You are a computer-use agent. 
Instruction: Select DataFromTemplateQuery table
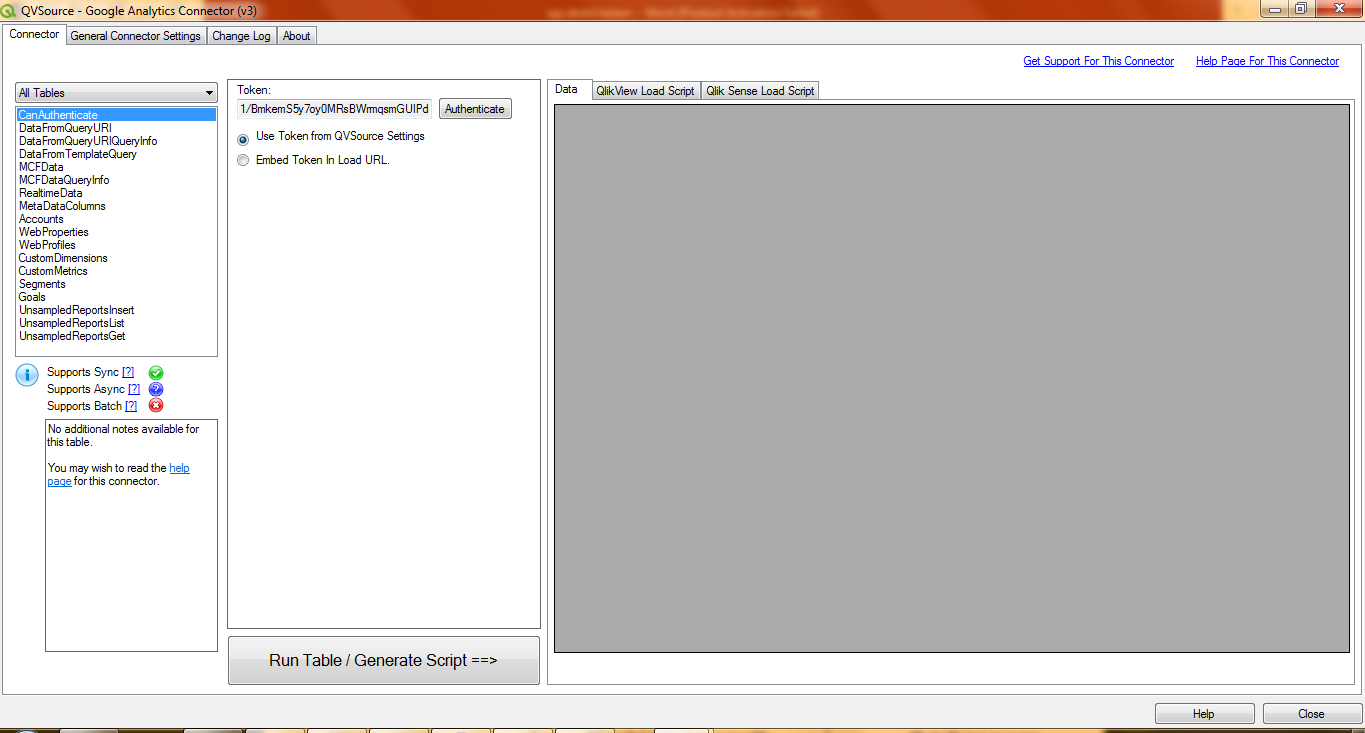coord(116,154)
